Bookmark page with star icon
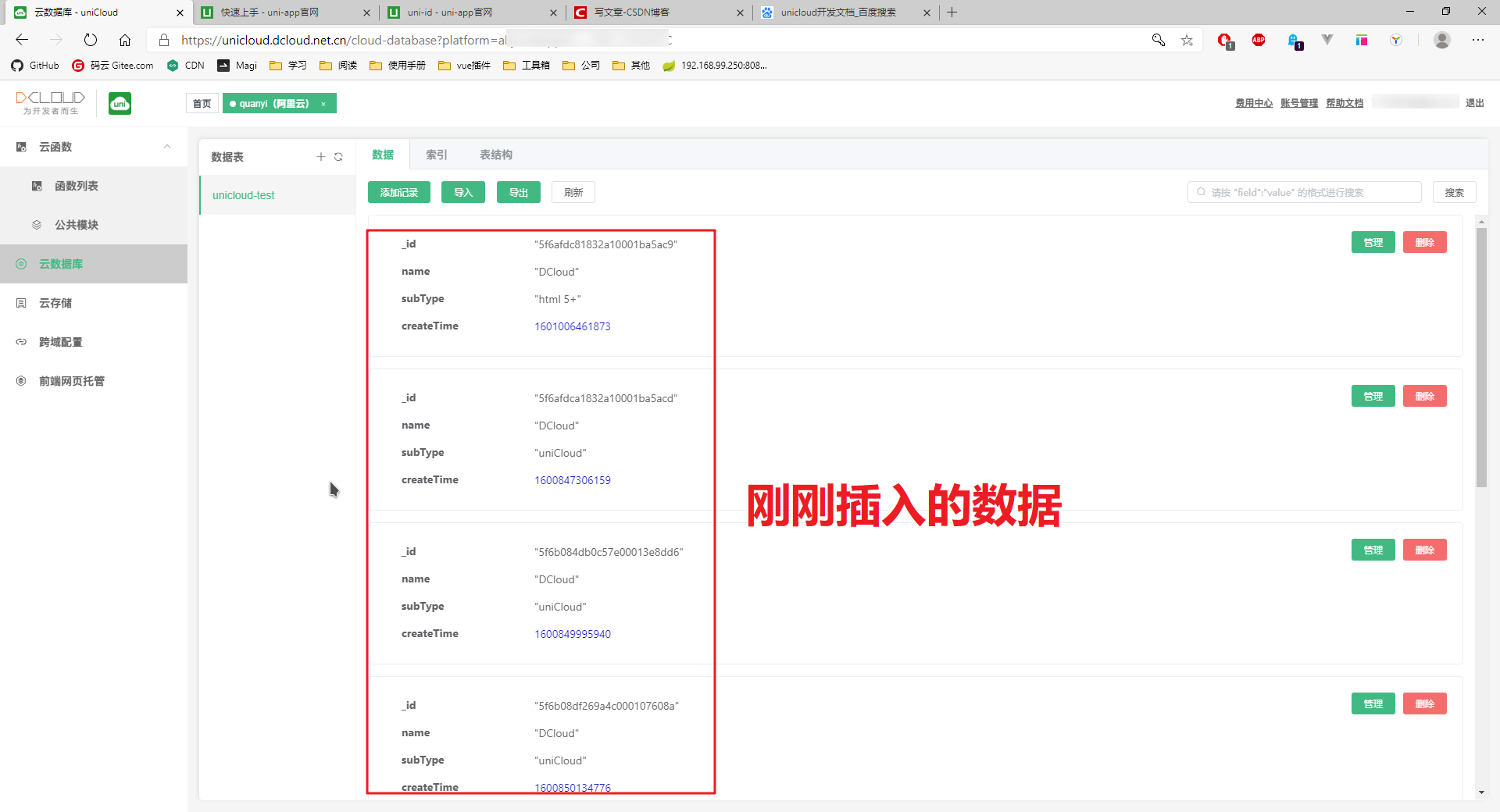1500x812 pixels. 1187,40
